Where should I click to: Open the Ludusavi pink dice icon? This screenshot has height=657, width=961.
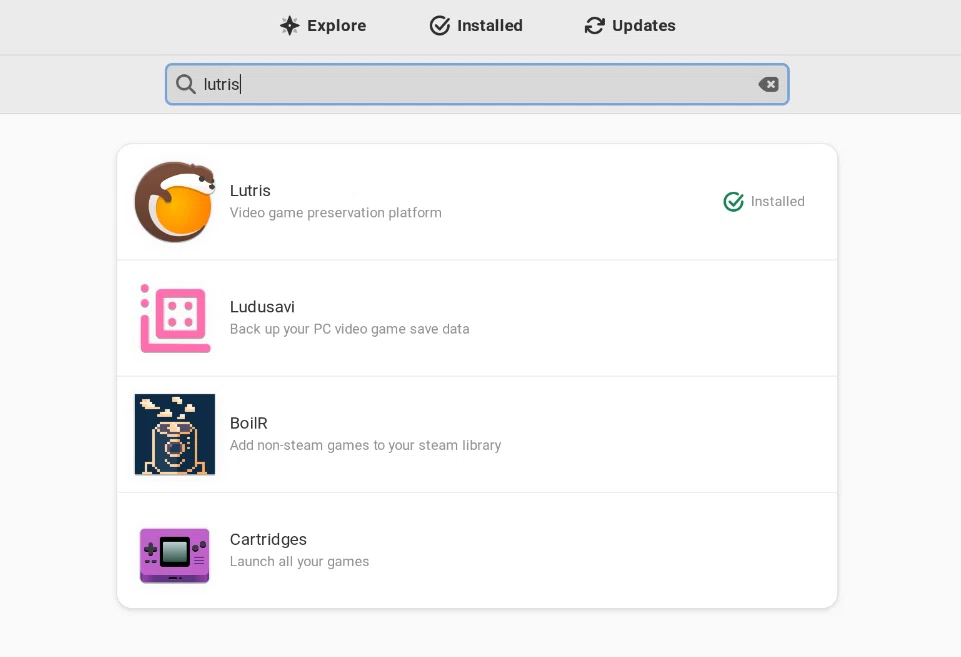point(175,318)
